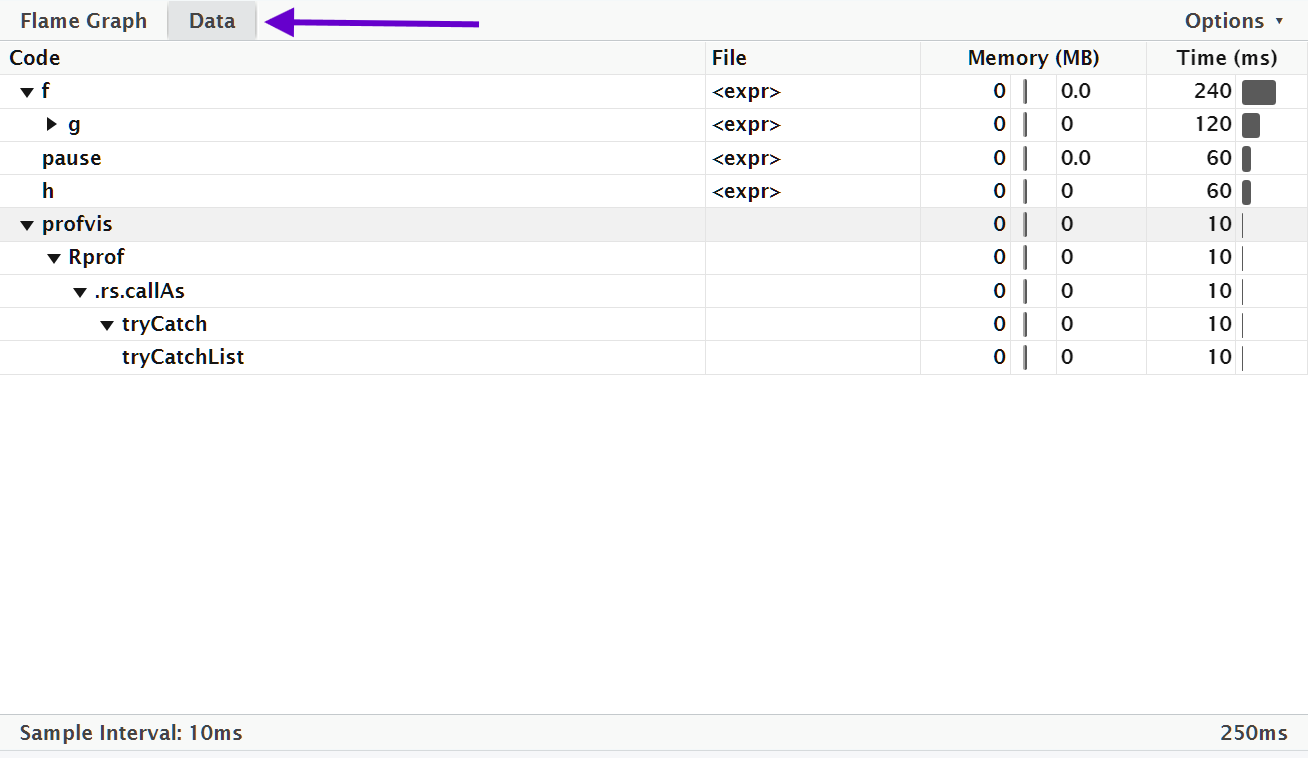Expand the g function row
1308x758 pixels.
(53, 125)
